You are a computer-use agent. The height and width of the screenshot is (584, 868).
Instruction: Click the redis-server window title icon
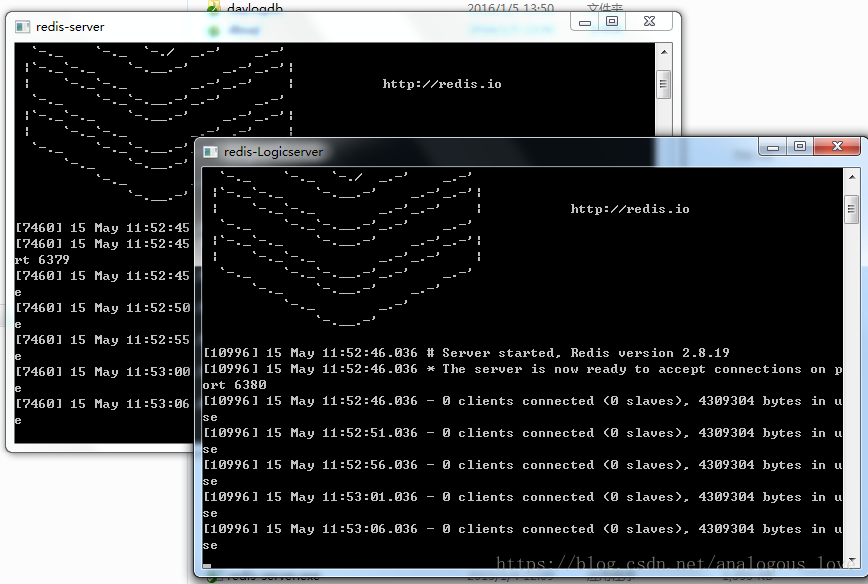22,27
